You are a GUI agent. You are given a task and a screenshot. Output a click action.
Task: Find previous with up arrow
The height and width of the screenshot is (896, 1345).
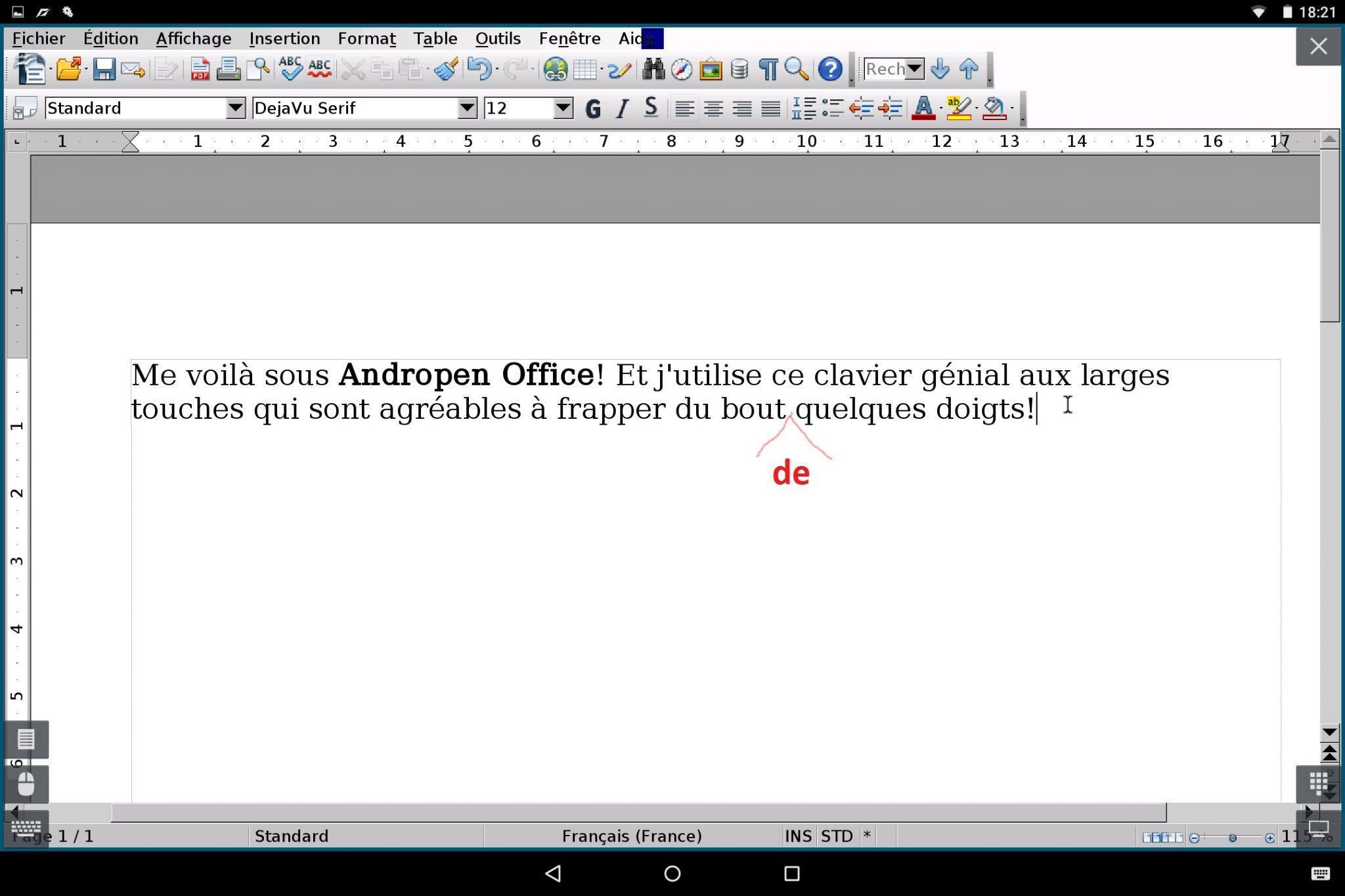coord(969,69)
